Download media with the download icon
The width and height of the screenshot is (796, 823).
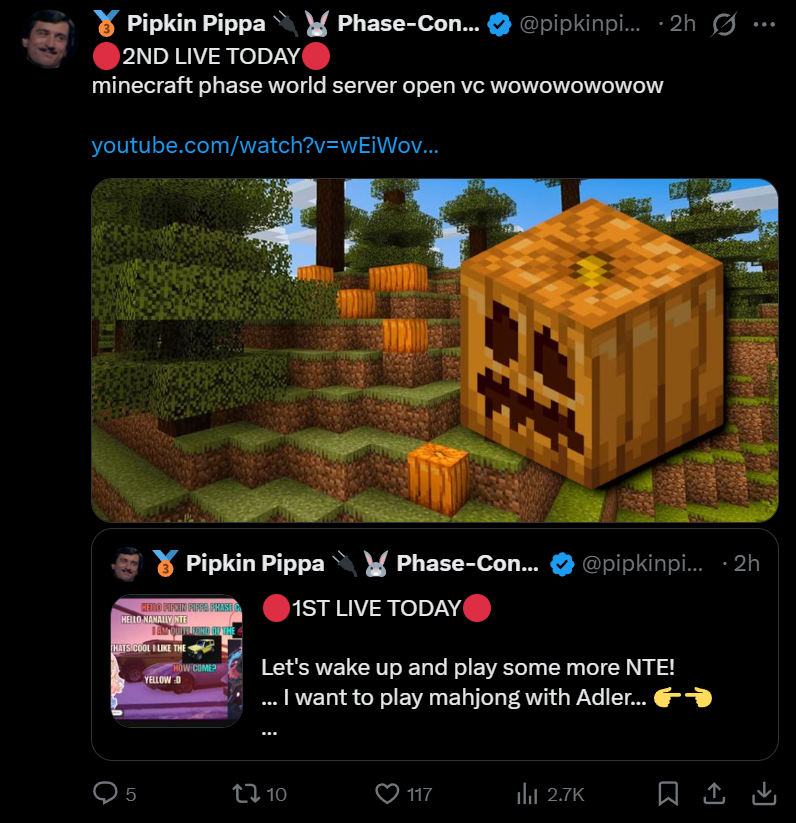pos(764,793)
